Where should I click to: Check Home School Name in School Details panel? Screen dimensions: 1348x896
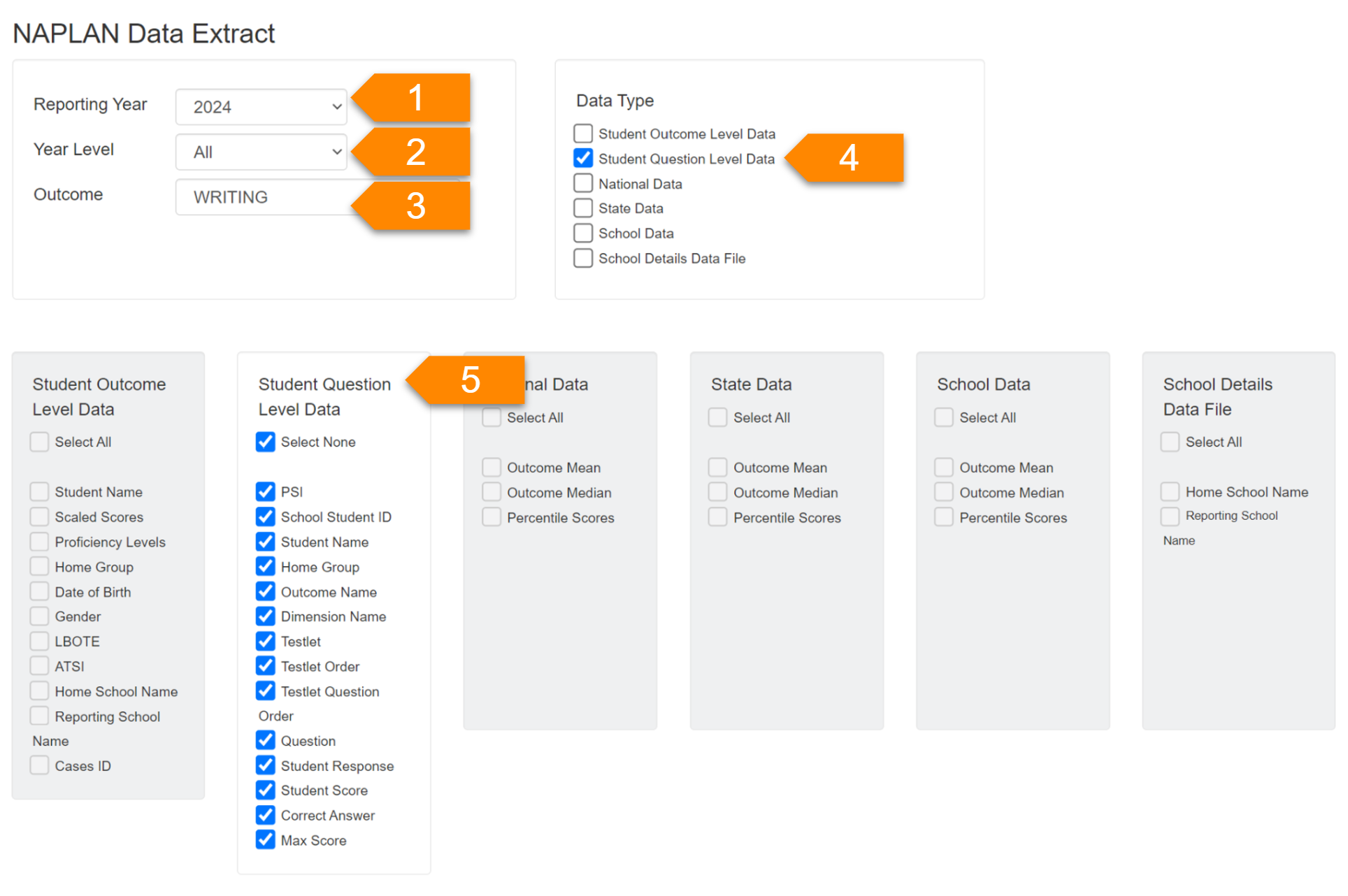coord(1170,492)
